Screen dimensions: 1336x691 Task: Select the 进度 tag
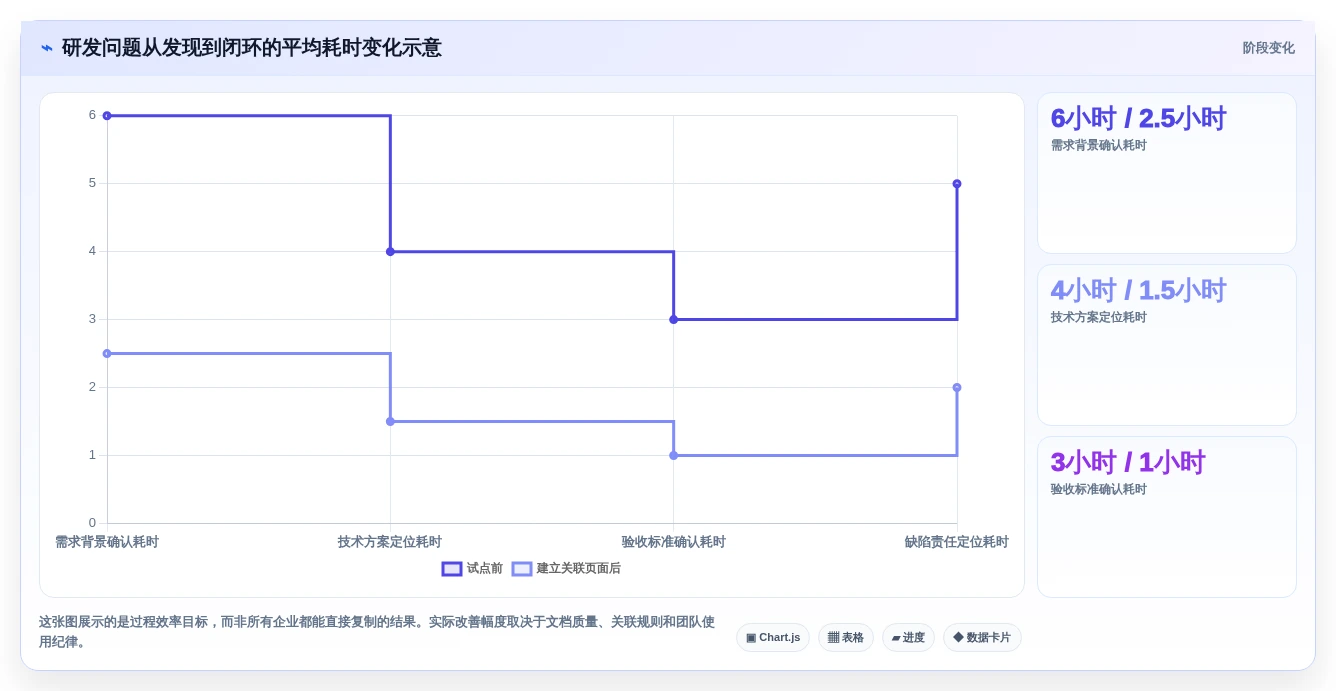click(908, 638)
